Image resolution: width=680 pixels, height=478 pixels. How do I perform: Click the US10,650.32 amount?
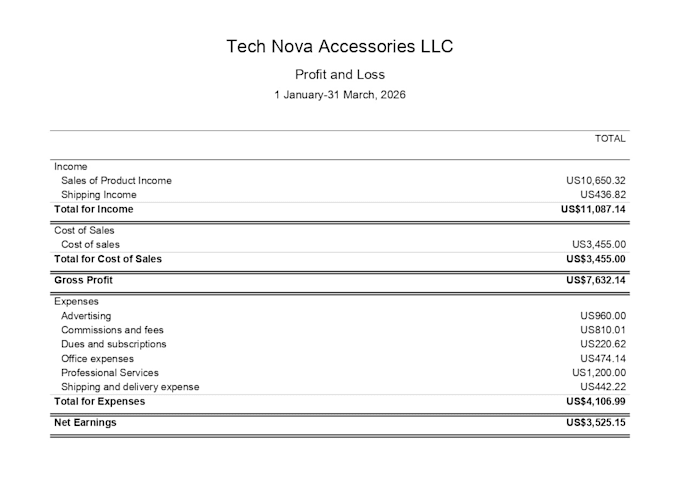pyautogui.click(x=595, y=180)
